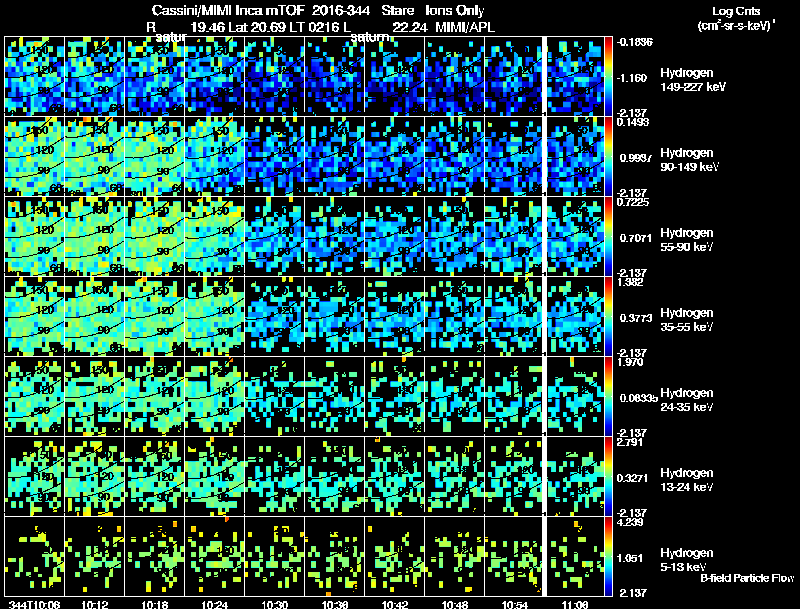
Task: Click the 0.1493 color scale value
Action: pos(633,122)
